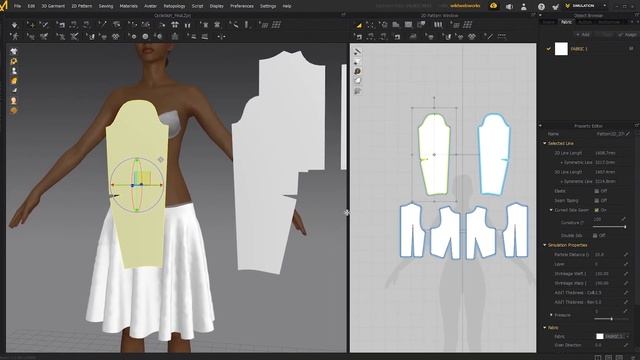Collapse the Property Editor panel arrow
Screen dimensions: 640x360
(x=540, y=126)
